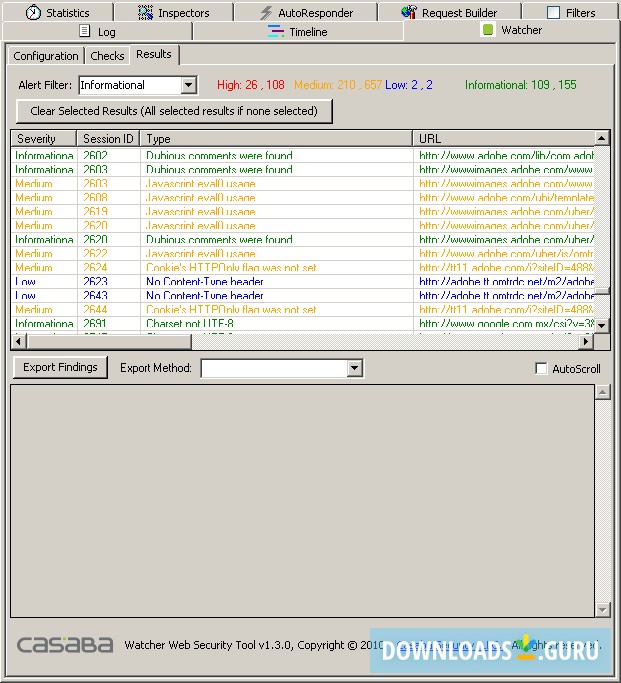Select Low row session 2623

pyautogui.click(x=303, y=281)
